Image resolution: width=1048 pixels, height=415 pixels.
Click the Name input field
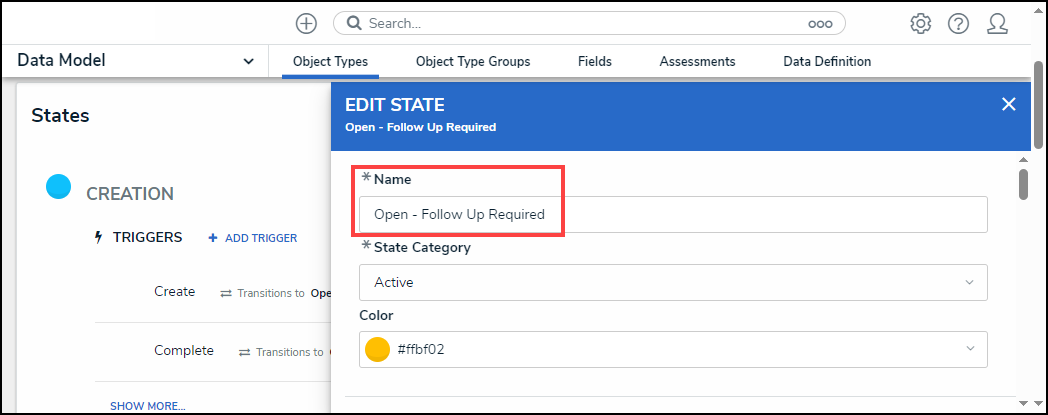point(673,214)
